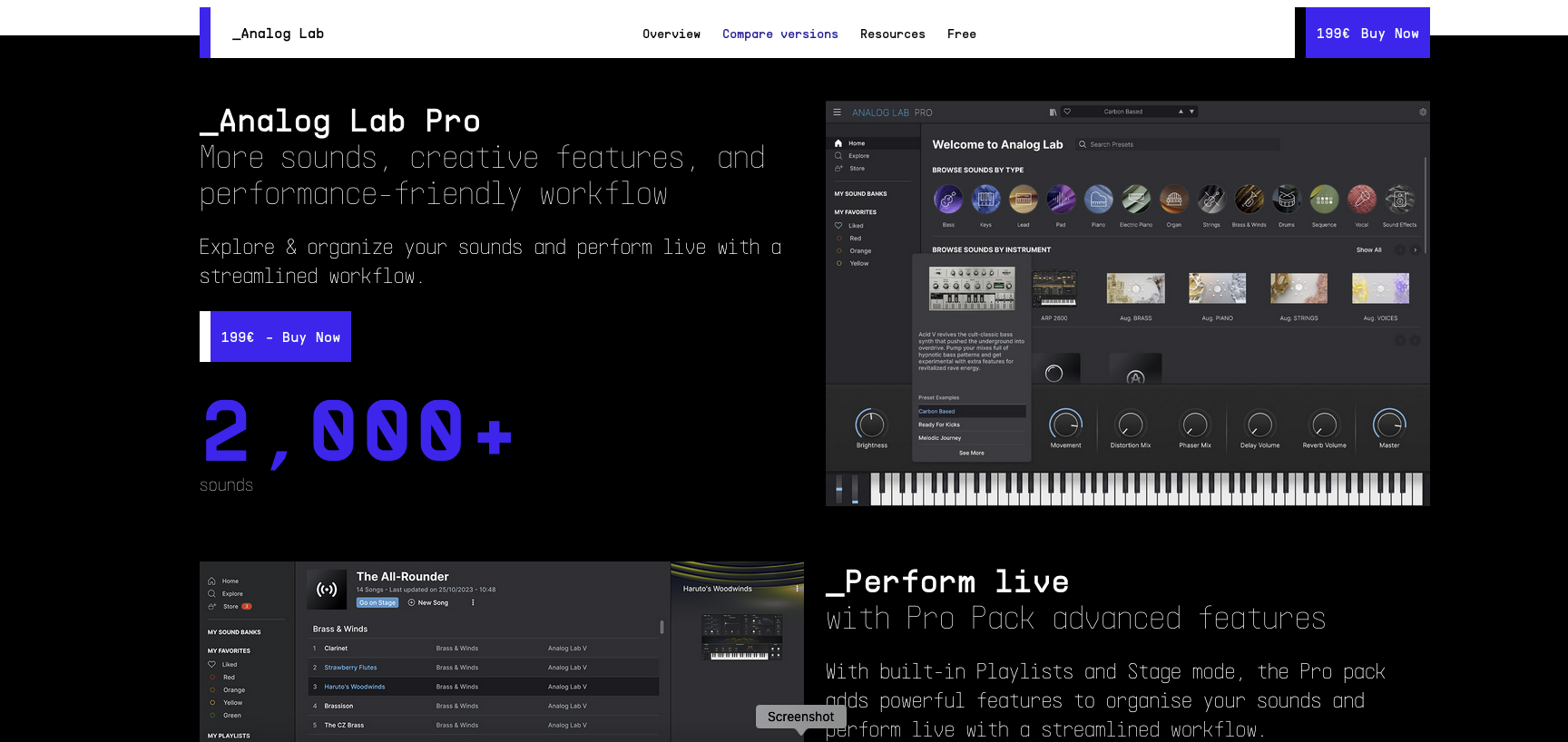Image resolution: width=1568 pixels, height=742 pixels.
Task: Choose the Melodic Journey preset example
Action: tap(971, 438)
